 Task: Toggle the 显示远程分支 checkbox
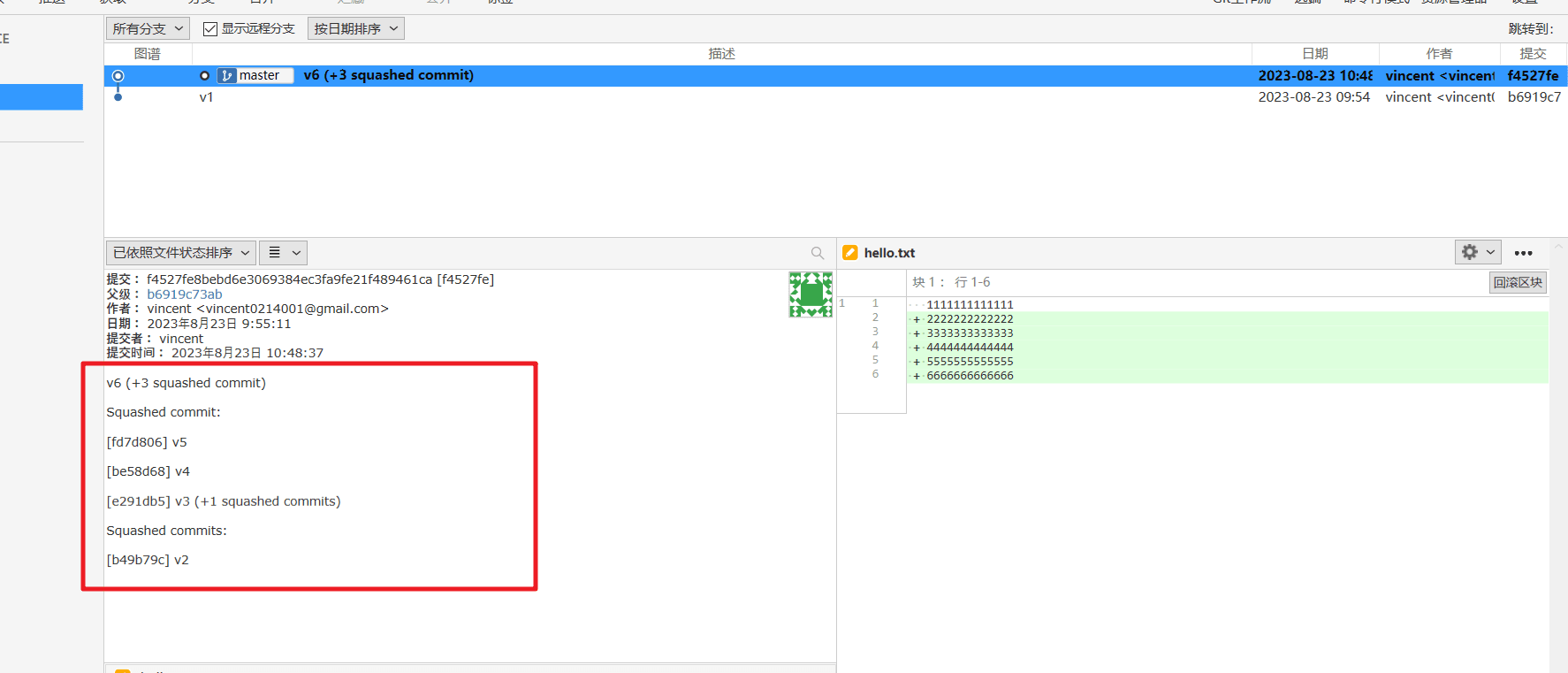pyautogui.click(x=210, y=29)
